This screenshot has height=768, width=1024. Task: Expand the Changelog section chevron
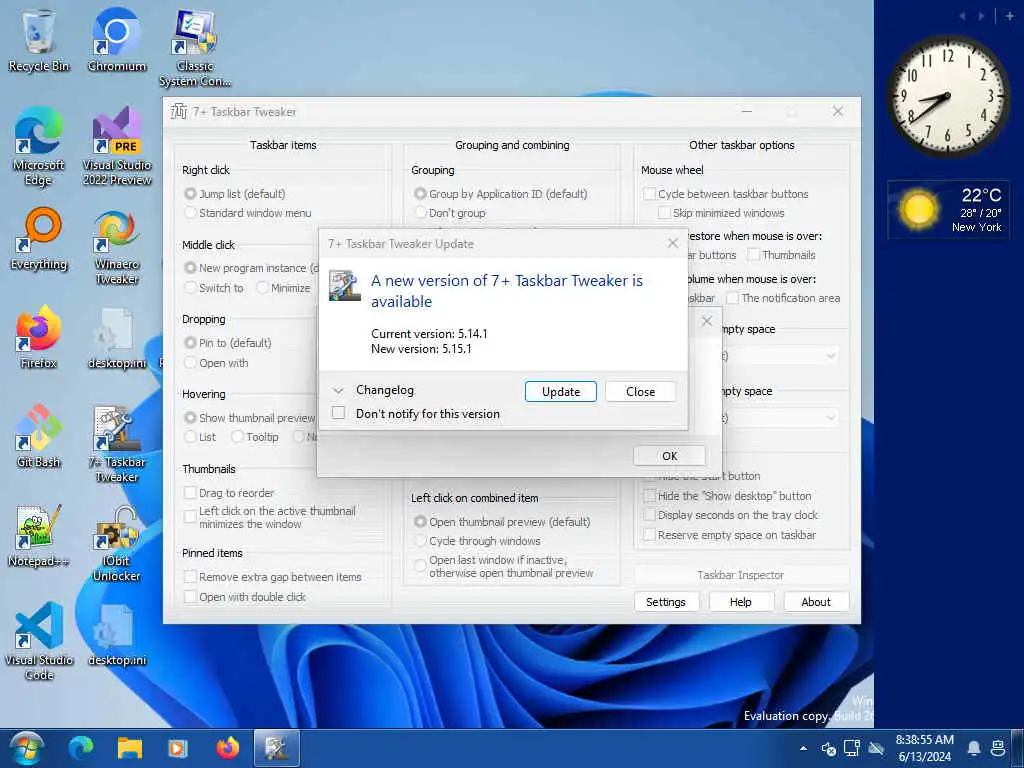(x=338, y=391)
